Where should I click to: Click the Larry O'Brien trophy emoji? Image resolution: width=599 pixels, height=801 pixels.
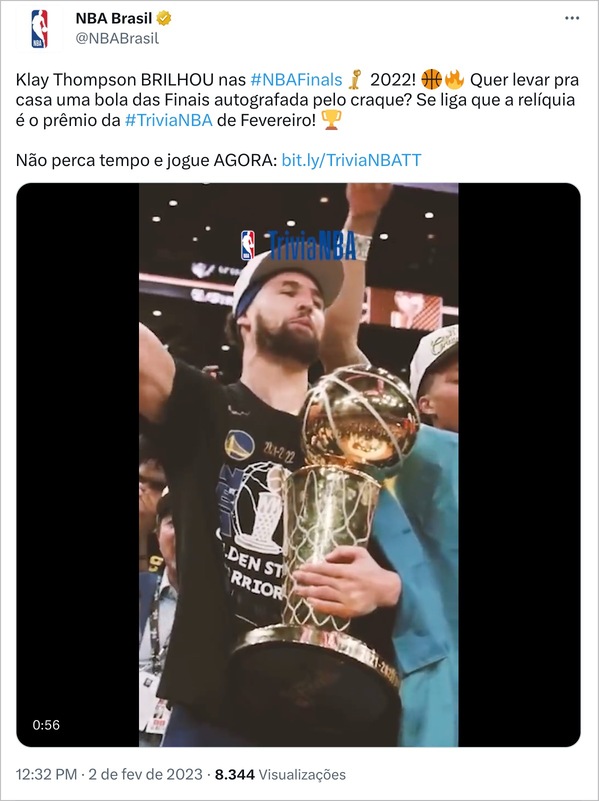click(355, 80)
